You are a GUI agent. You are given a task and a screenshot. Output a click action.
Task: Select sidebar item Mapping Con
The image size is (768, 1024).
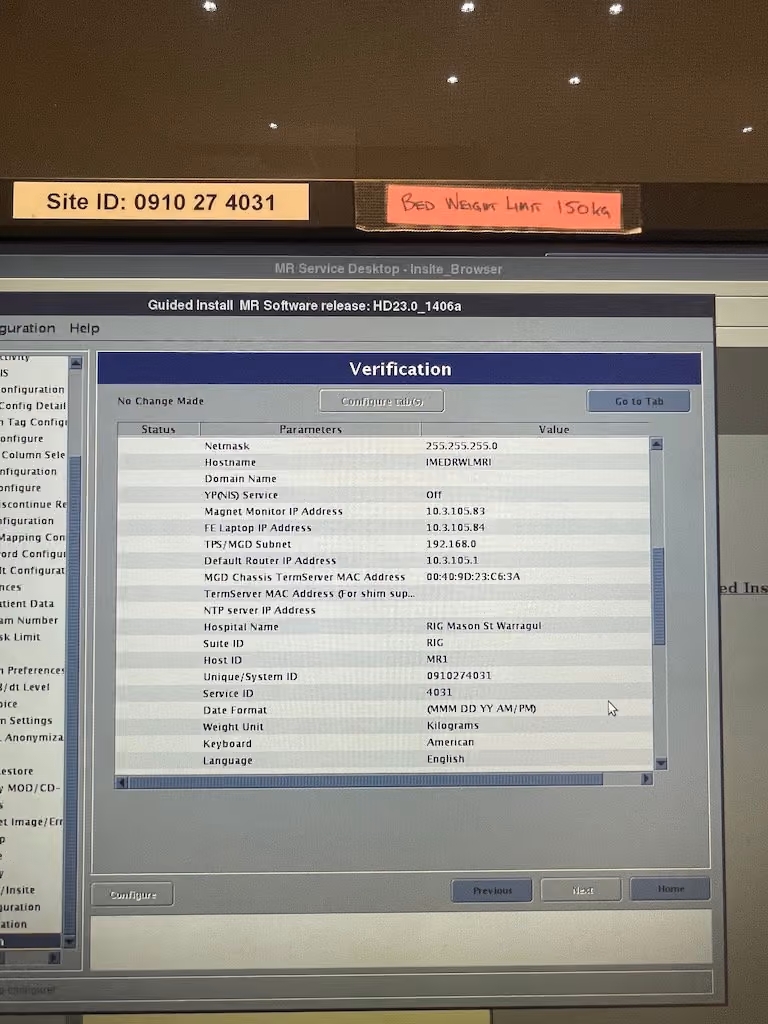[x=33, y=537]
